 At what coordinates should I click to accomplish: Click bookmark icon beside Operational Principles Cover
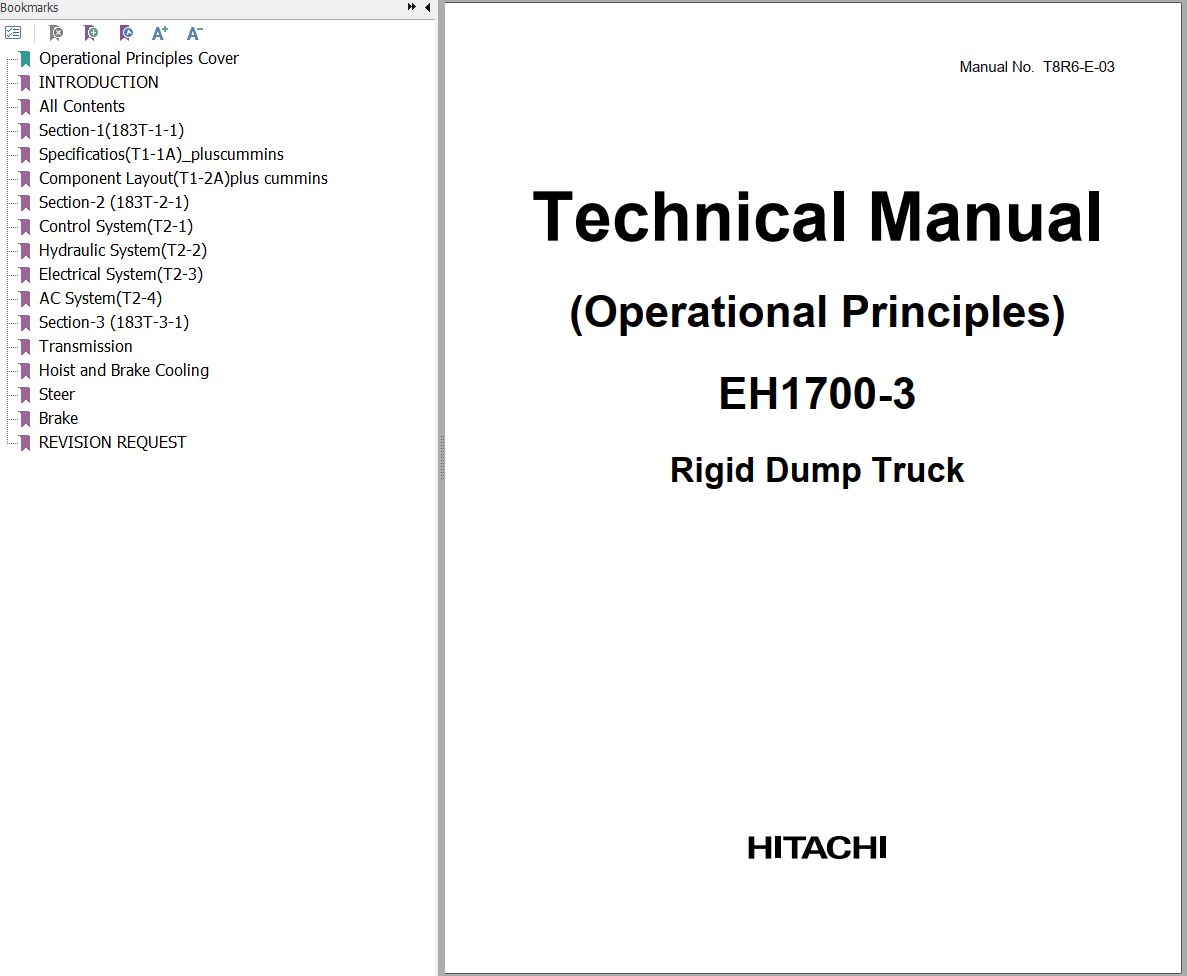point(25,59)
